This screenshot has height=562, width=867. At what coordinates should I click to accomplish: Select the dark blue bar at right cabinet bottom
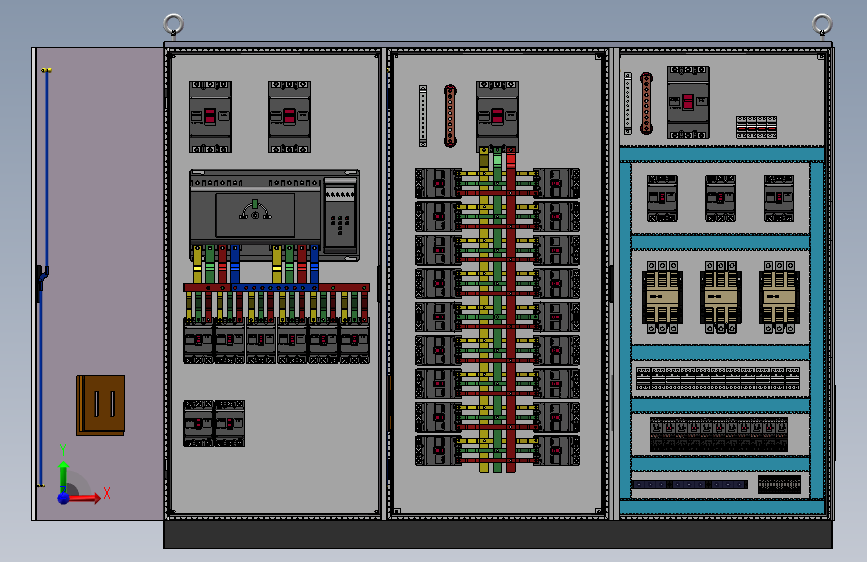[690, 485]
